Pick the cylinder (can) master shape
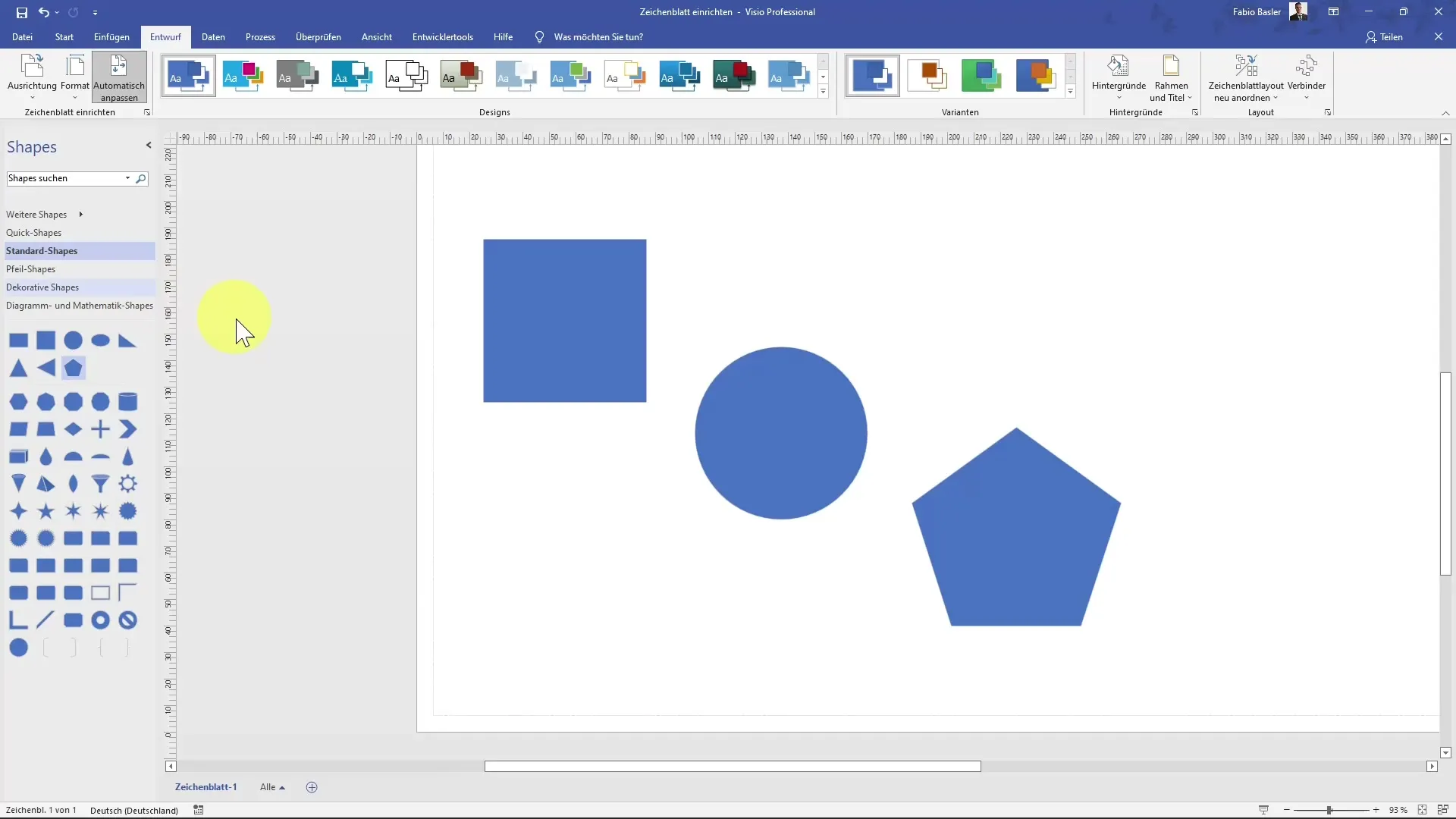The width and height of the screenshot is (1456, 819). click(x=128, y=402)
